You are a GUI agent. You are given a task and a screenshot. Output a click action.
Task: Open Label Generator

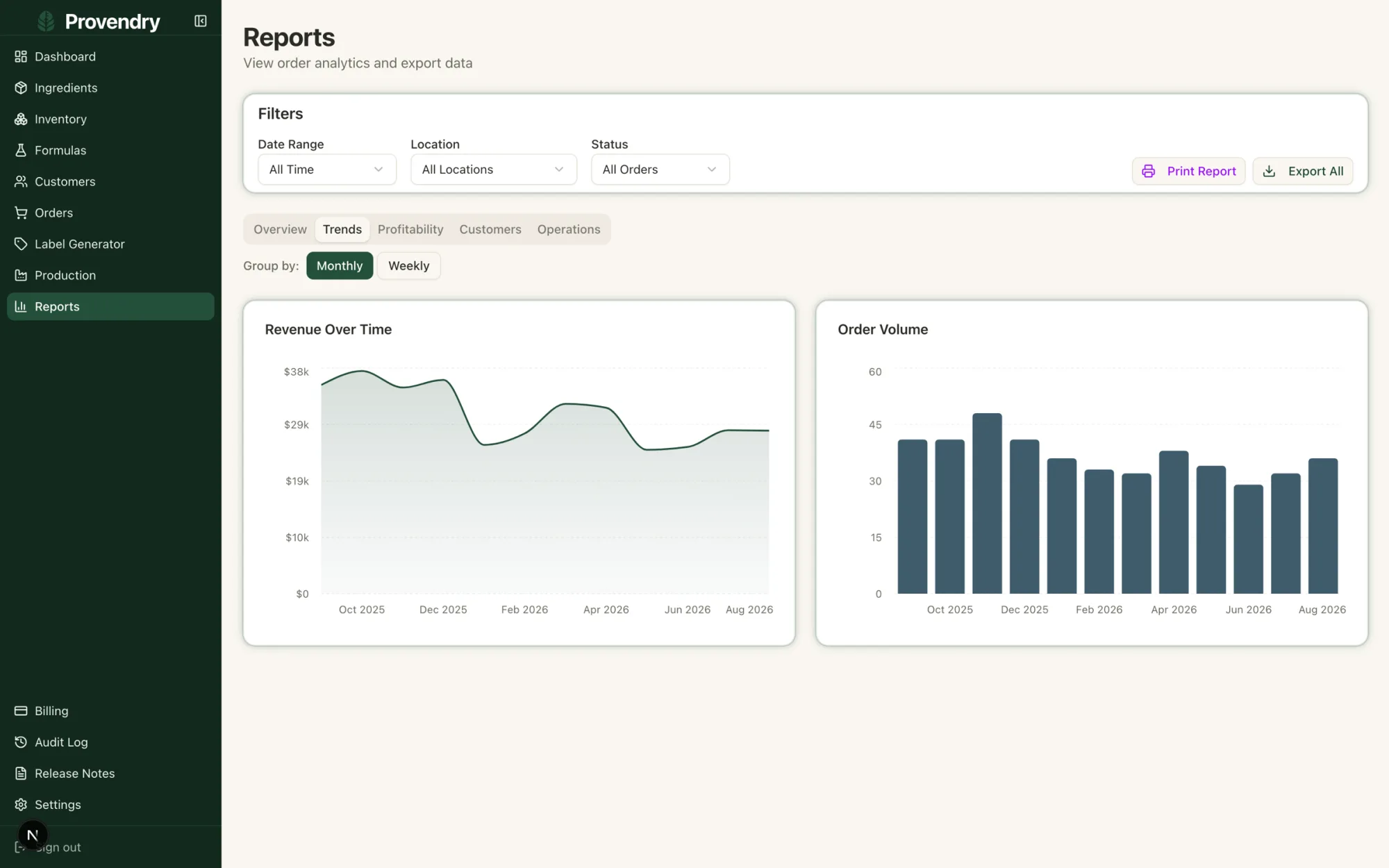point(110,244)
